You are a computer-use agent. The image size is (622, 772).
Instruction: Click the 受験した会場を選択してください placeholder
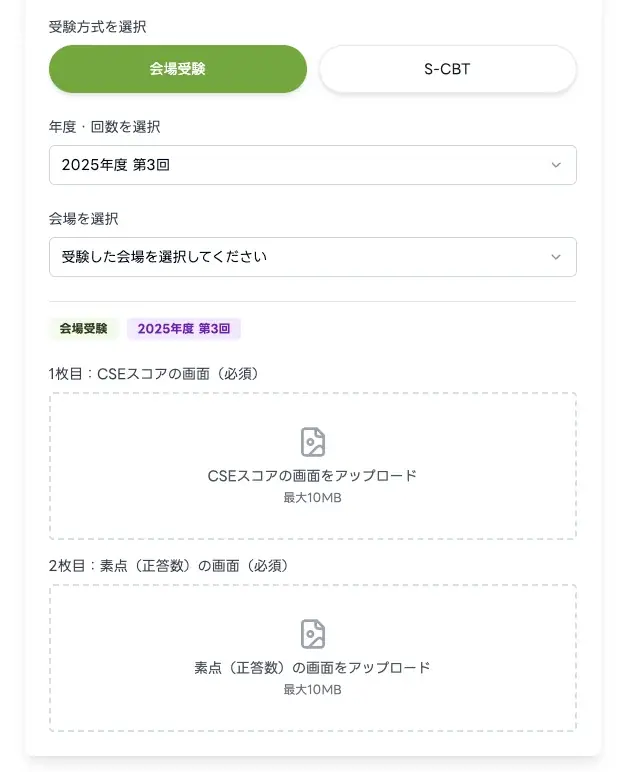click(164, 257)
